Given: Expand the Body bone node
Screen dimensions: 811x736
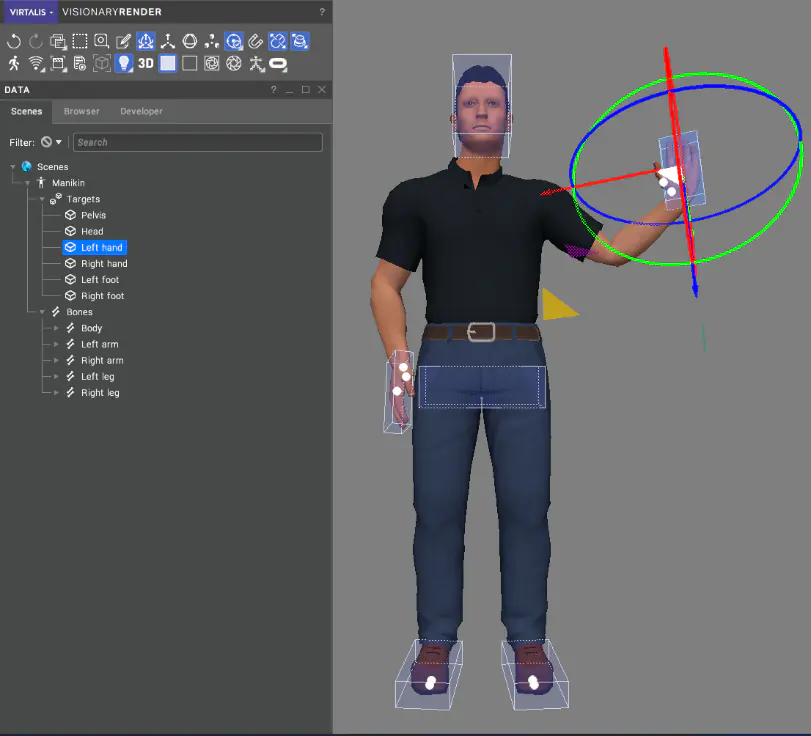Looking at the screenshot, I should tap(56, 328).
